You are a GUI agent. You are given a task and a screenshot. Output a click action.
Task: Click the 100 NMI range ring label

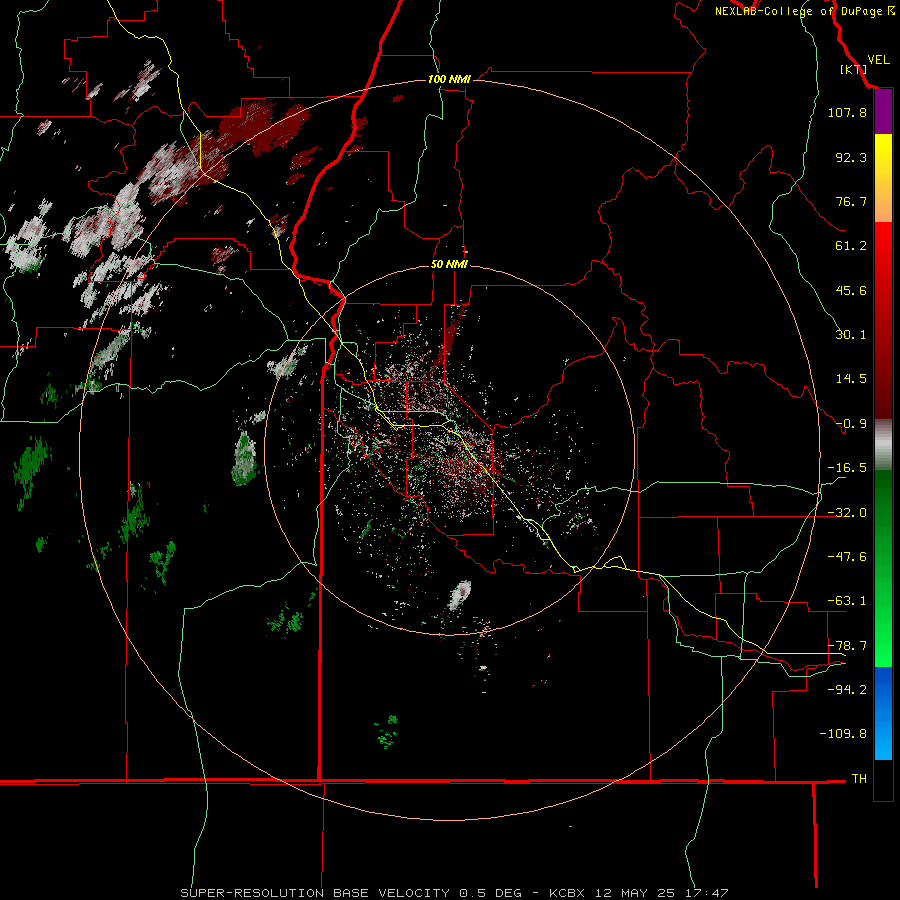(x=449, y=79)
